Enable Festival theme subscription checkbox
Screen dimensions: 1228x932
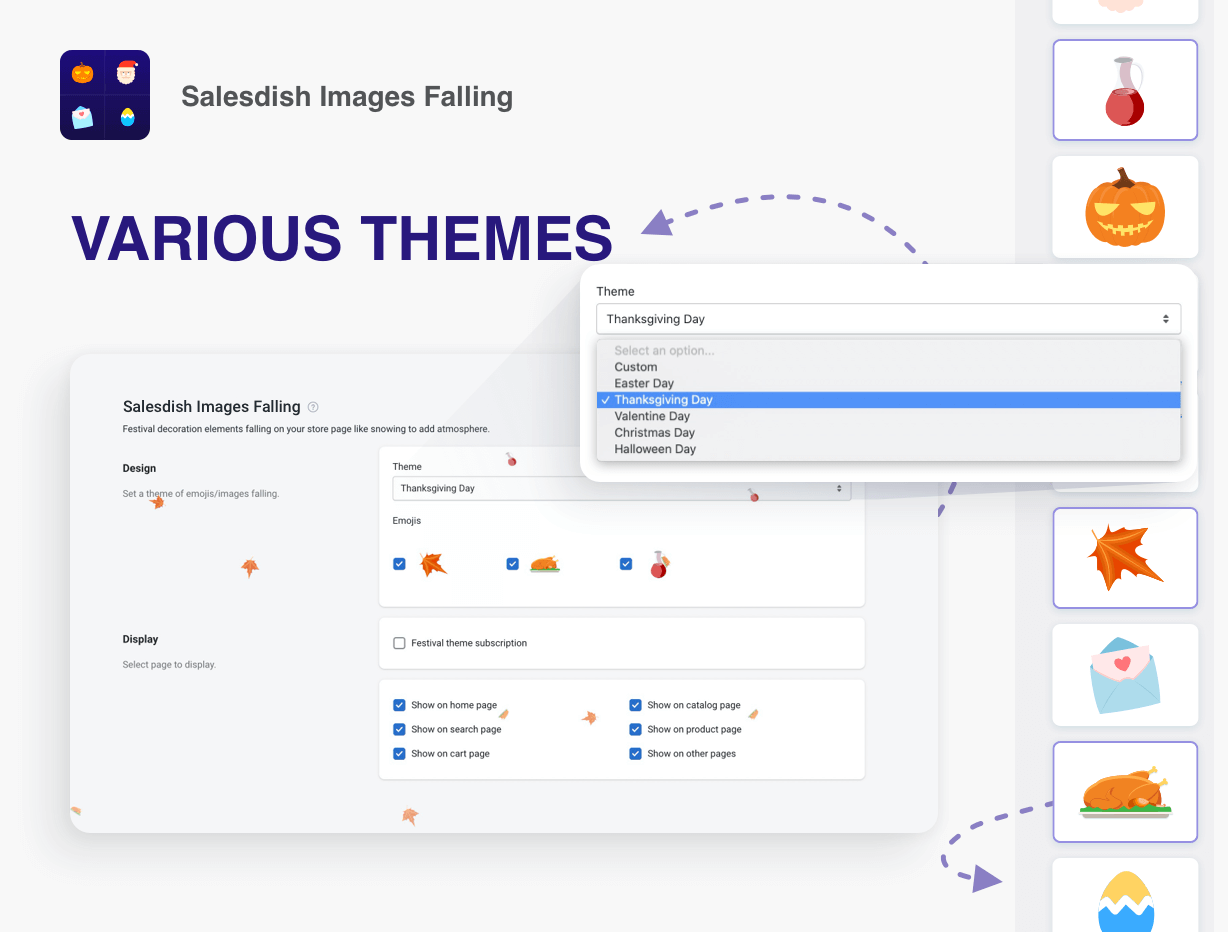coord(400,643)
